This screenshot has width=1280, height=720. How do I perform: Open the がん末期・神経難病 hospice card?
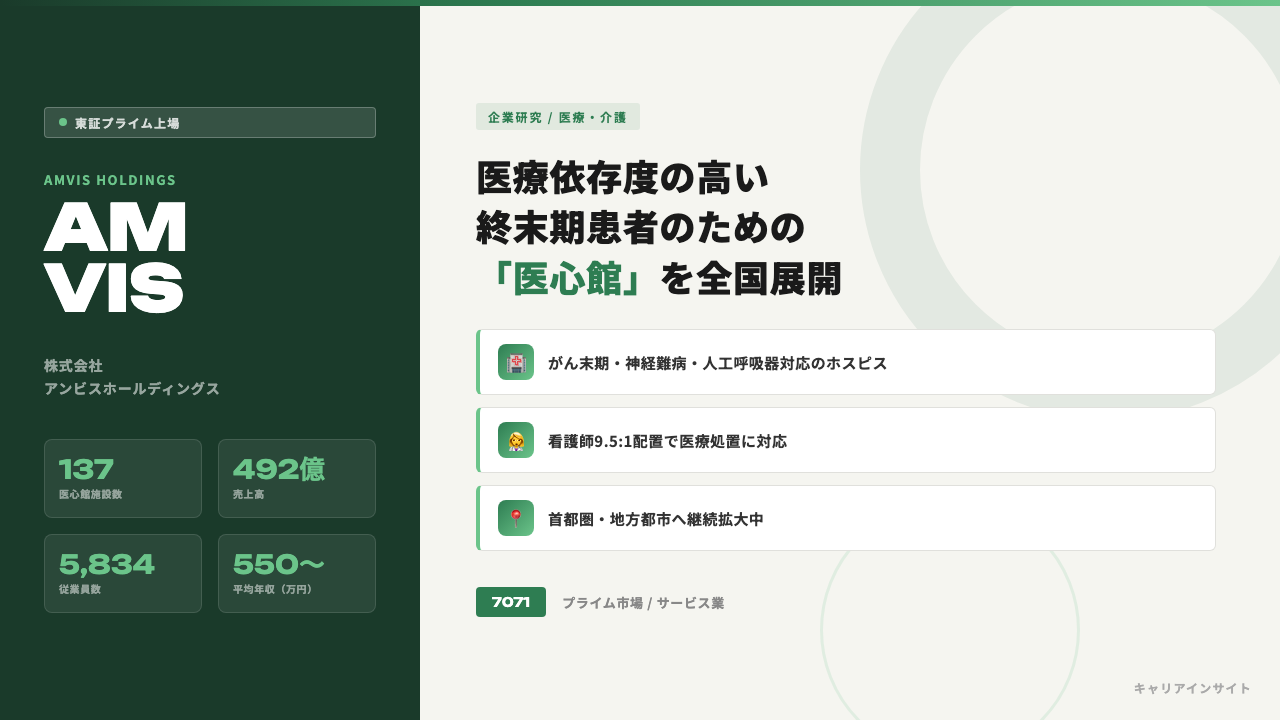[846, 362]
